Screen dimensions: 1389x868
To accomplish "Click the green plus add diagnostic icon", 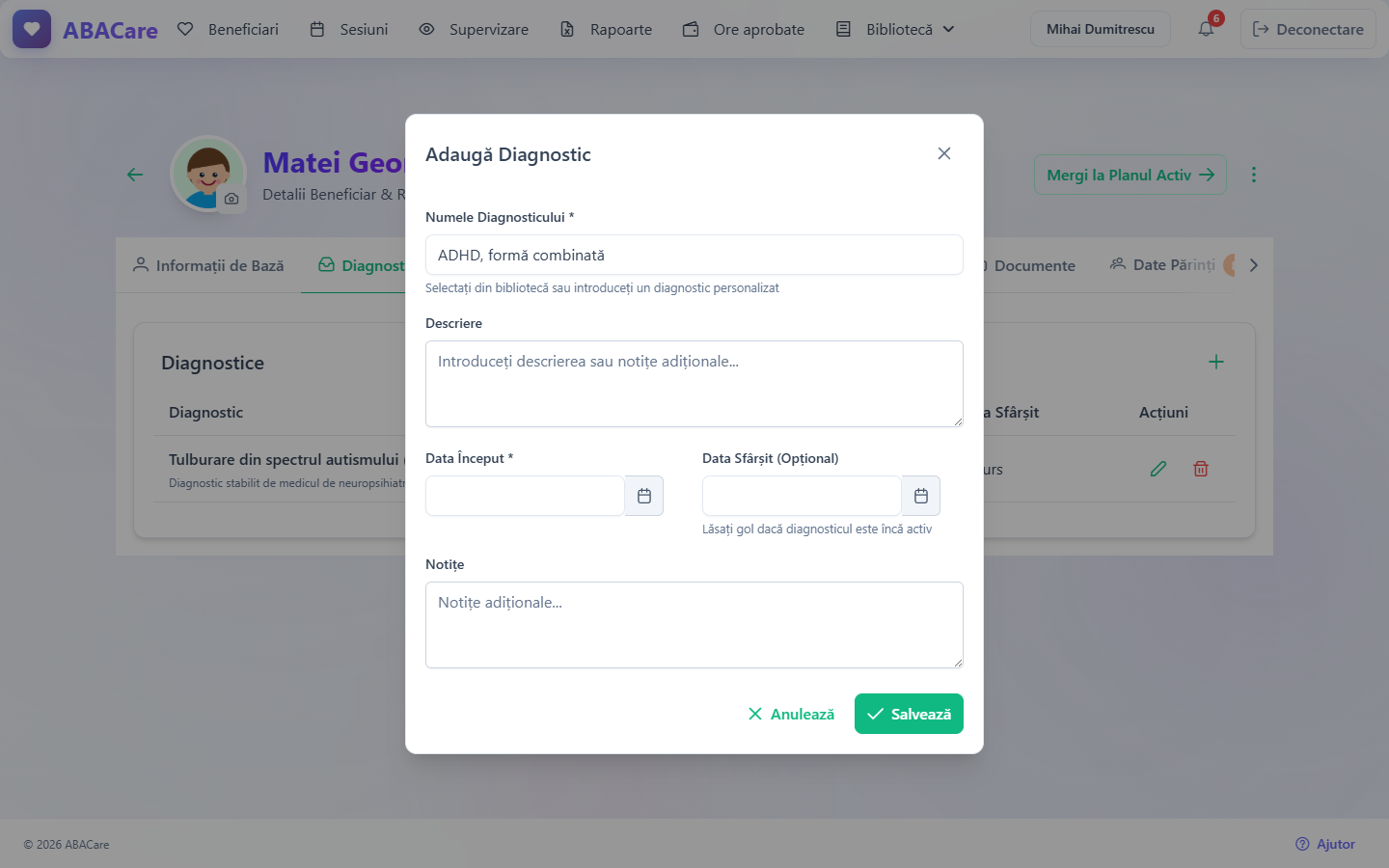I will (x=1216, y=362).
